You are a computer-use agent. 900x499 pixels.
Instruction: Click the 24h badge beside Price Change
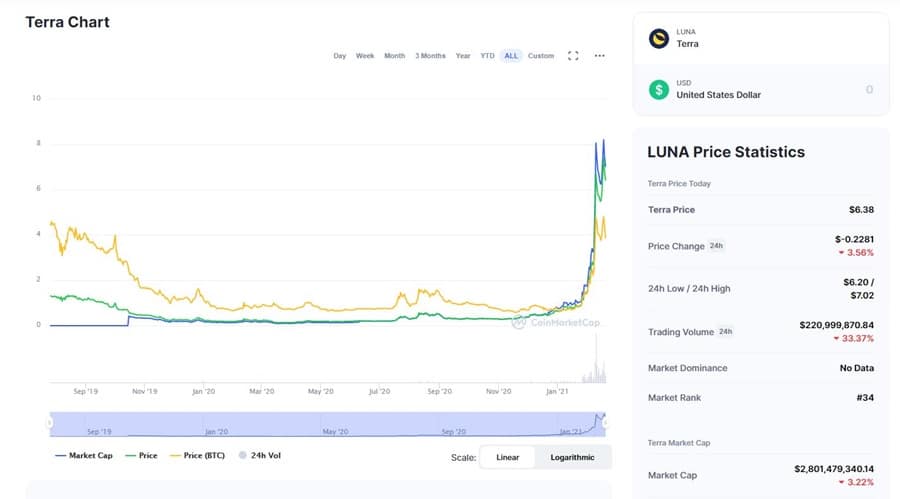click(717, 245)
